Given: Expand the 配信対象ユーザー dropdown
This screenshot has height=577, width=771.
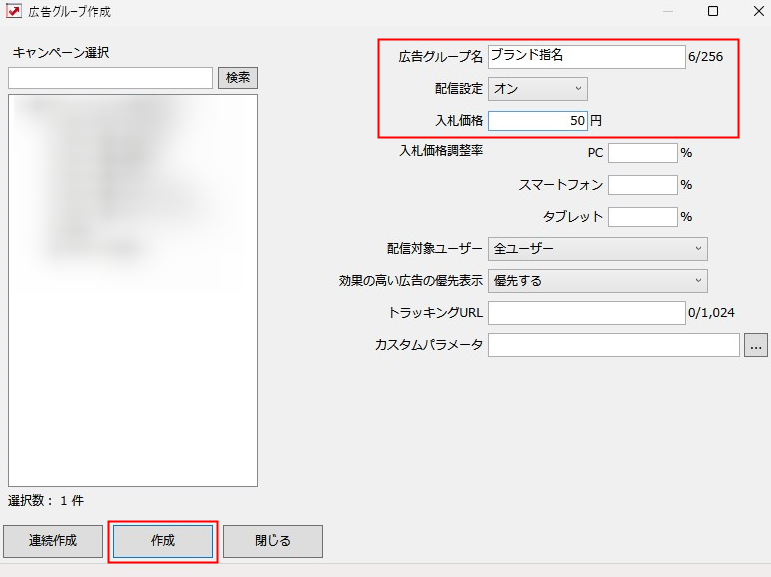Looking at the screenshot, I should point(597,249).
